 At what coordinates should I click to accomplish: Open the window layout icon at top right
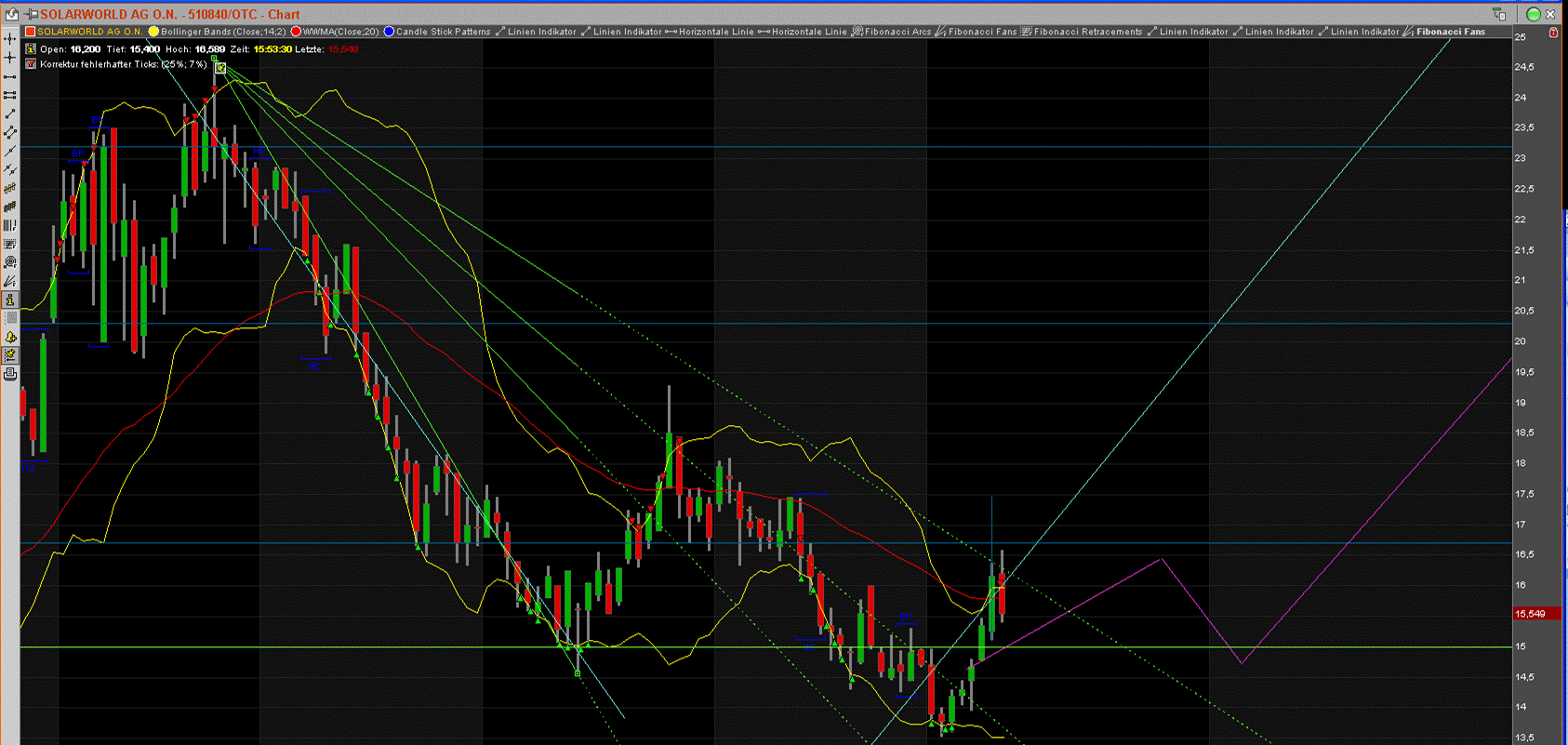[1499, 14]
